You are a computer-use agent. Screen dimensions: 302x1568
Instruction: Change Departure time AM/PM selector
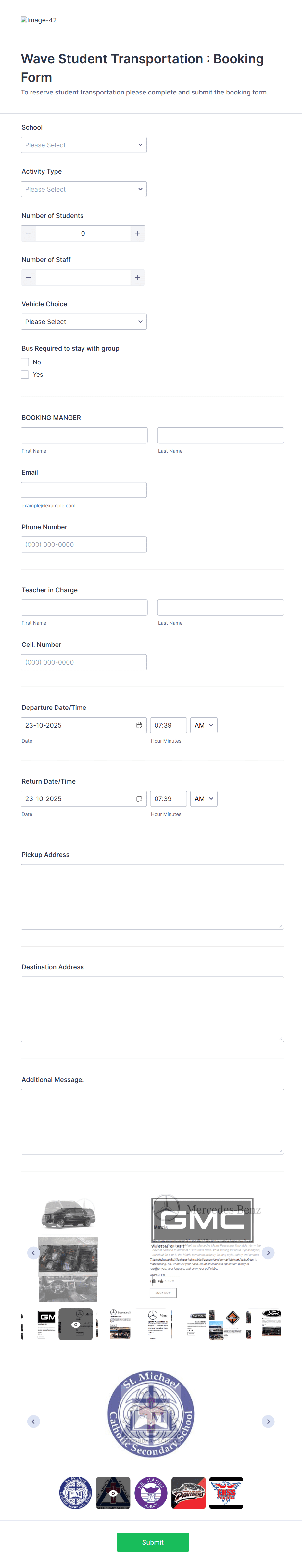[203, 725]
